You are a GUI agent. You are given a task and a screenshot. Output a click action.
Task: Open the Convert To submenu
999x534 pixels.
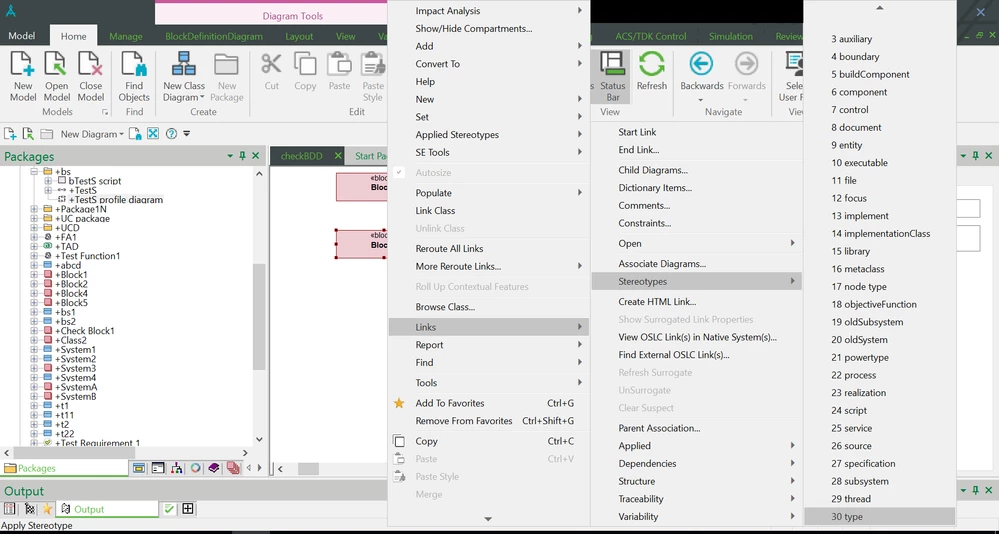pyautogui.click(x=489, y=64)
